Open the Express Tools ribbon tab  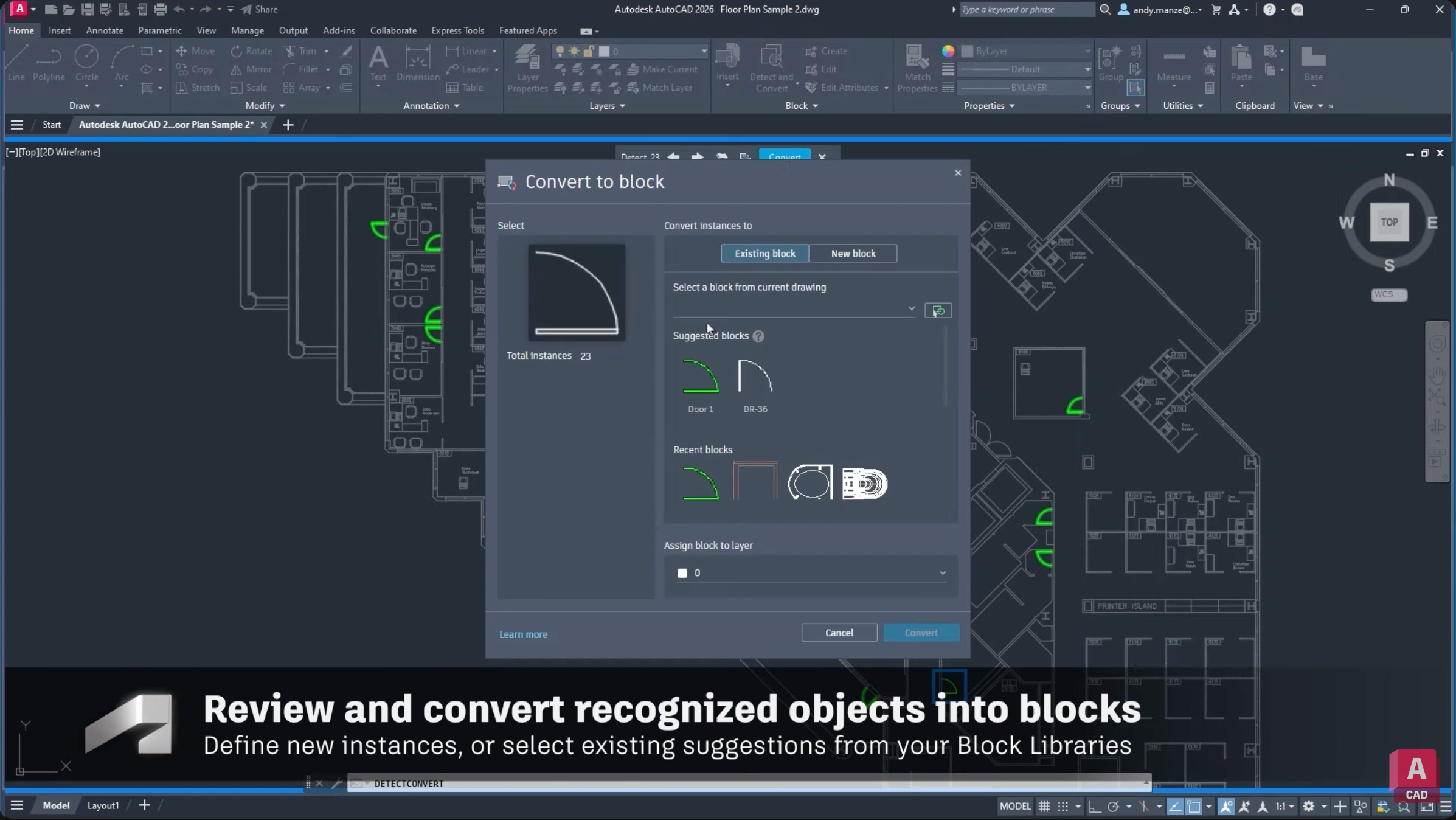pos(457,30)
